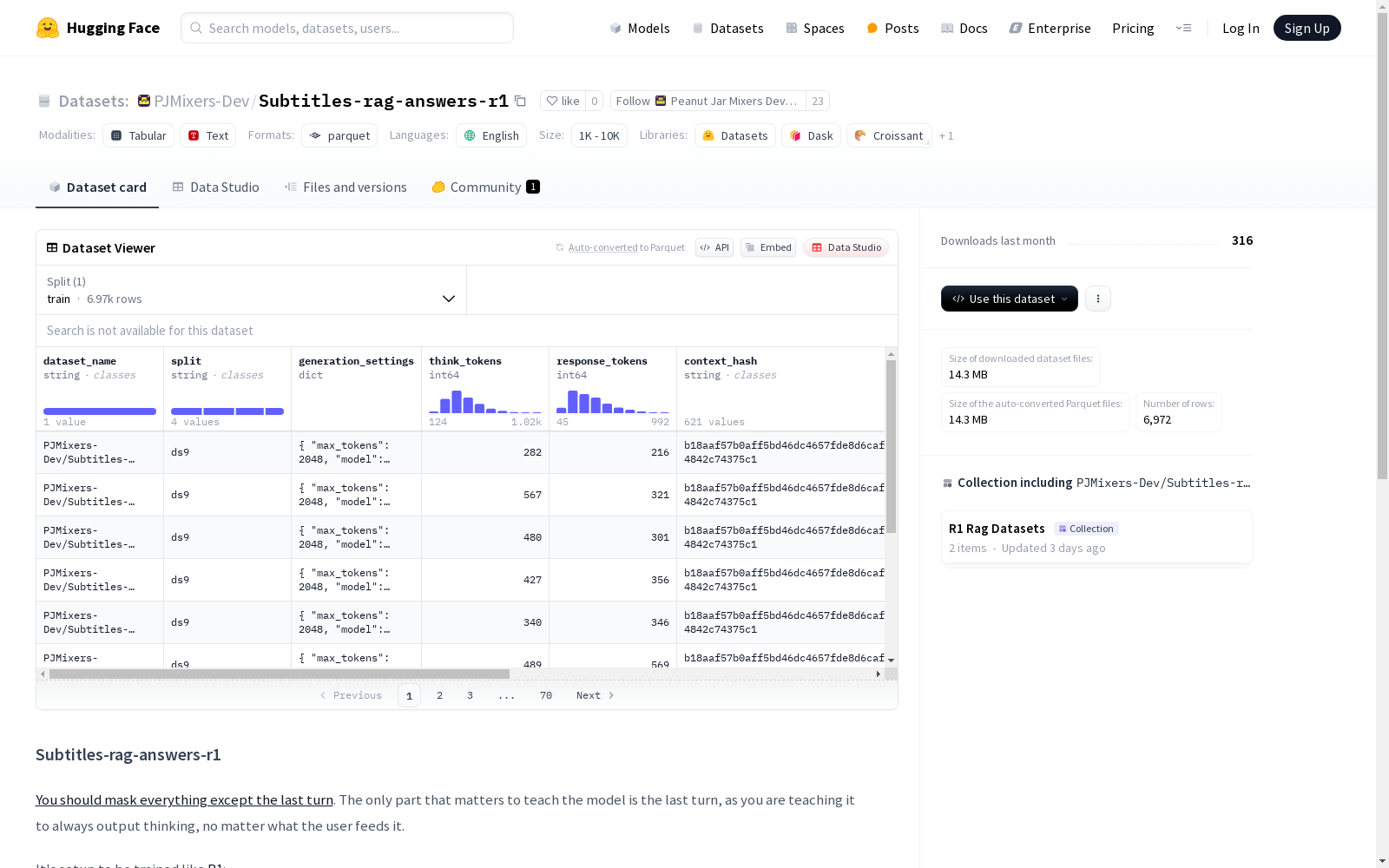Open the Models menu item
Screen dimensions: 1389x868
640,28
